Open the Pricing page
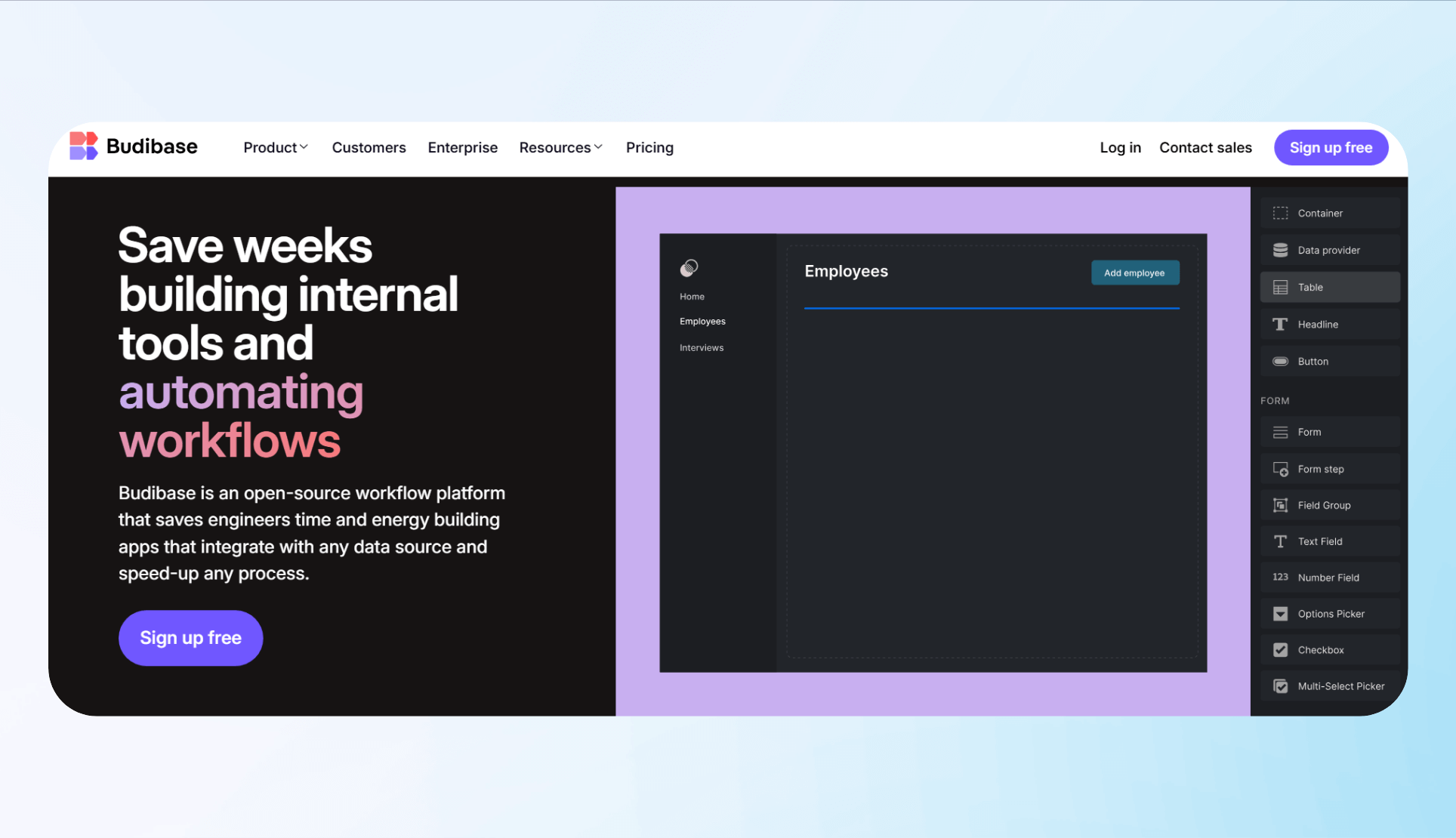This screenshot has height=838, width=1456. [x=649, y=148]
